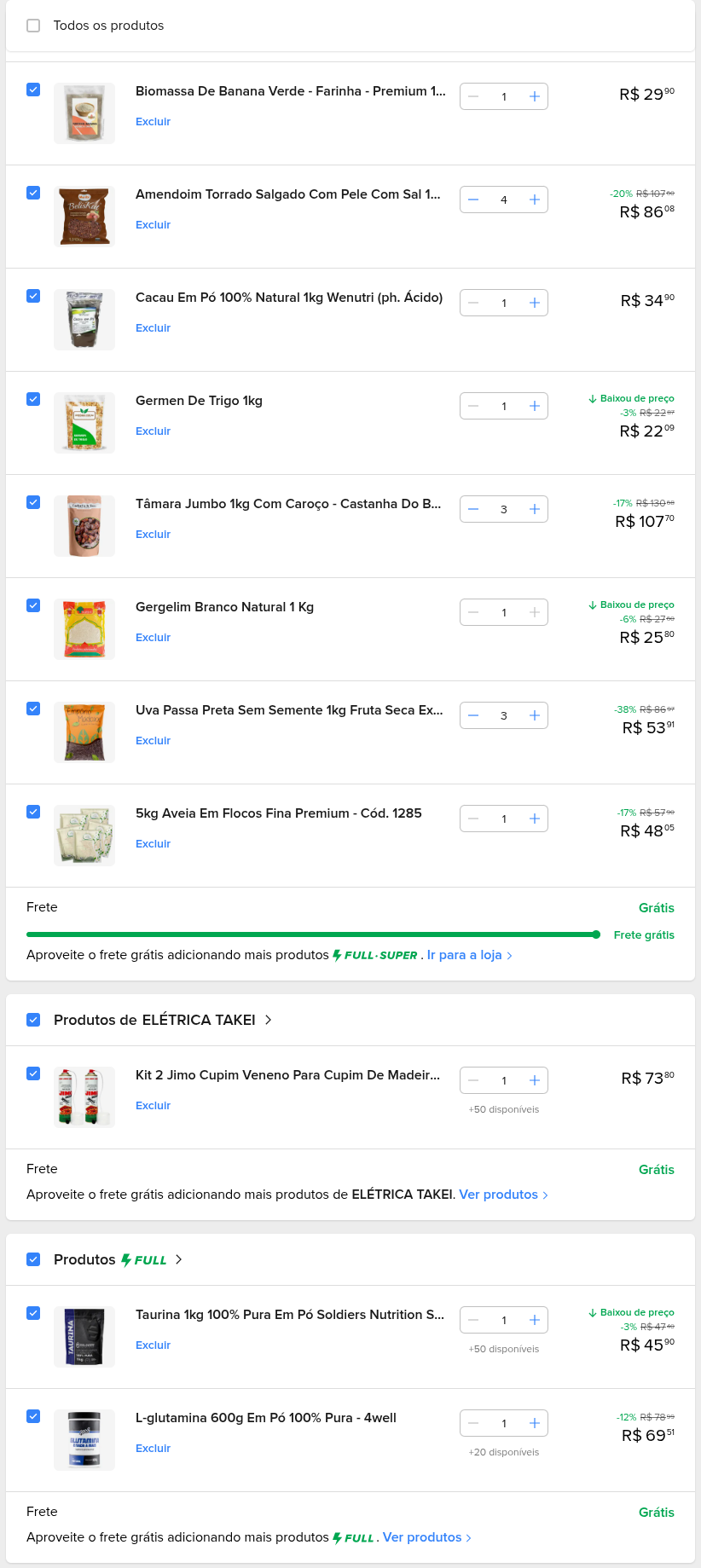Click plus icon for Cacau Em Pó

click(535, 303)
